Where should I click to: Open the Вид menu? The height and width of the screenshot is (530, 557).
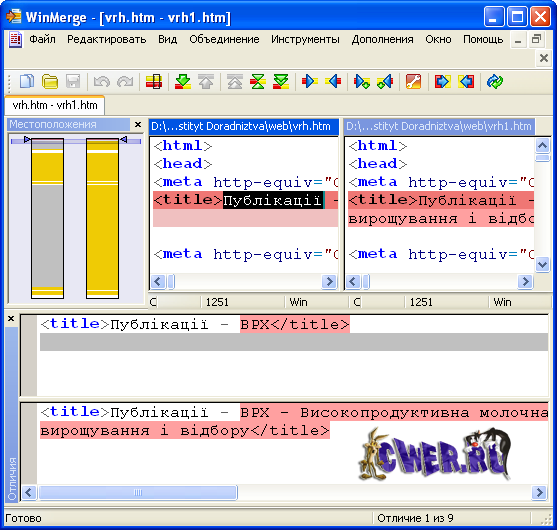(167, 39)
